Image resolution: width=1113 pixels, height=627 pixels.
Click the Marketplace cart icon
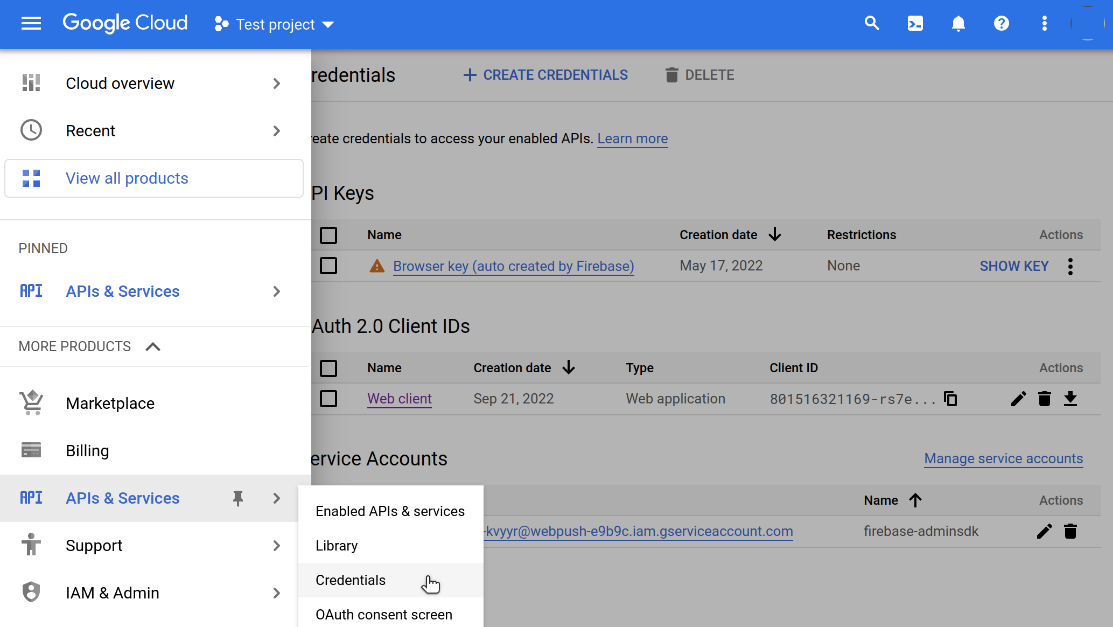(31, 403)
